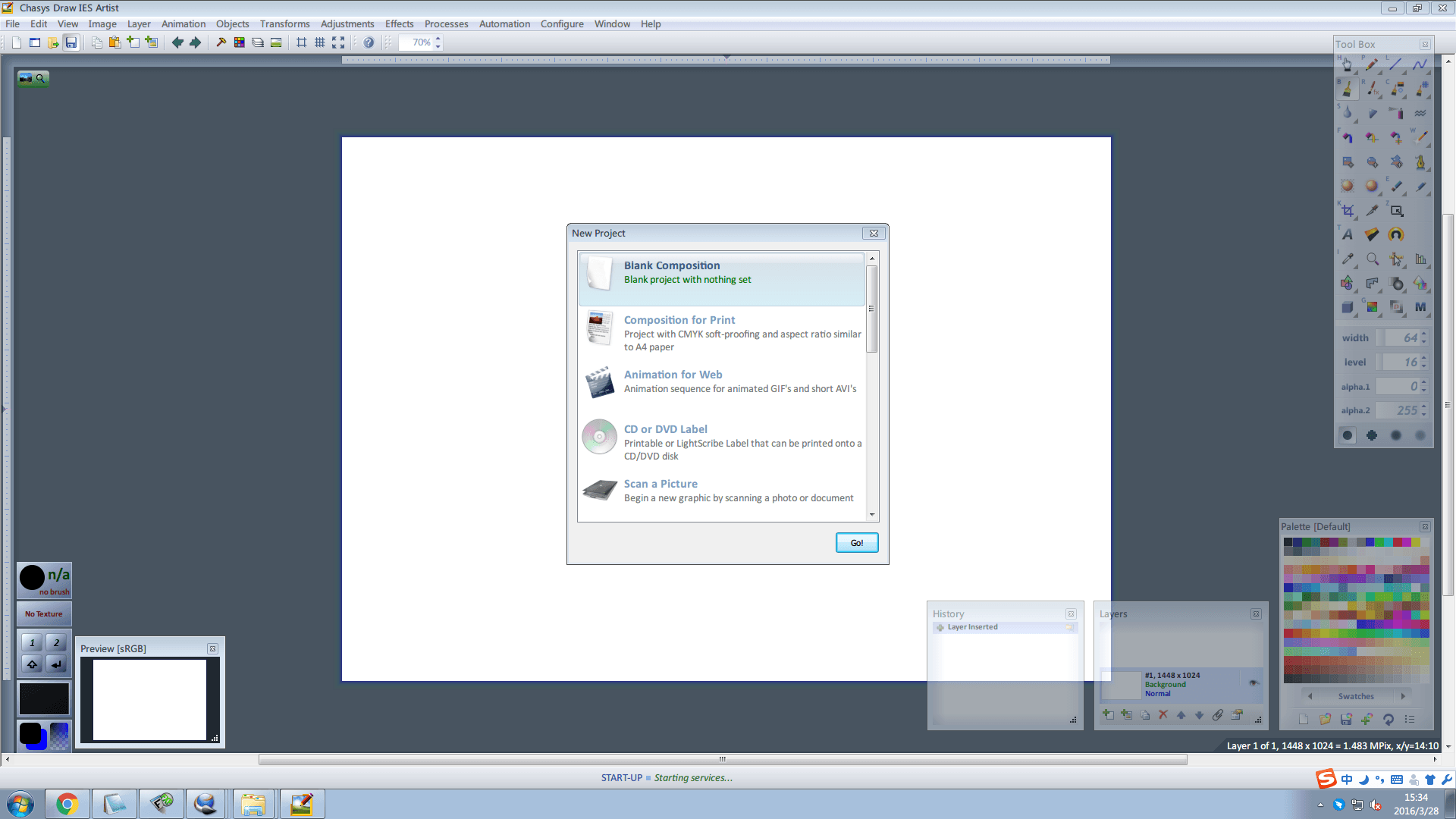Select color slot 2 button
The width and height of the screenshot is (1456, 819).
coord(56,642)
